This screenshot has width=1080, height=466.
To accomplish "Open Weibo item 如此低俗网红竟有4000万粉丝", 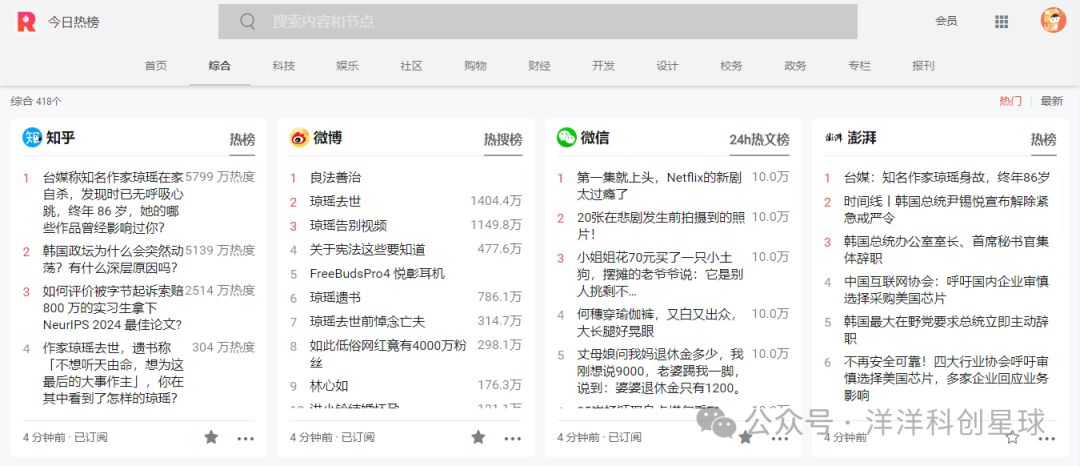I will pos(388,354).
